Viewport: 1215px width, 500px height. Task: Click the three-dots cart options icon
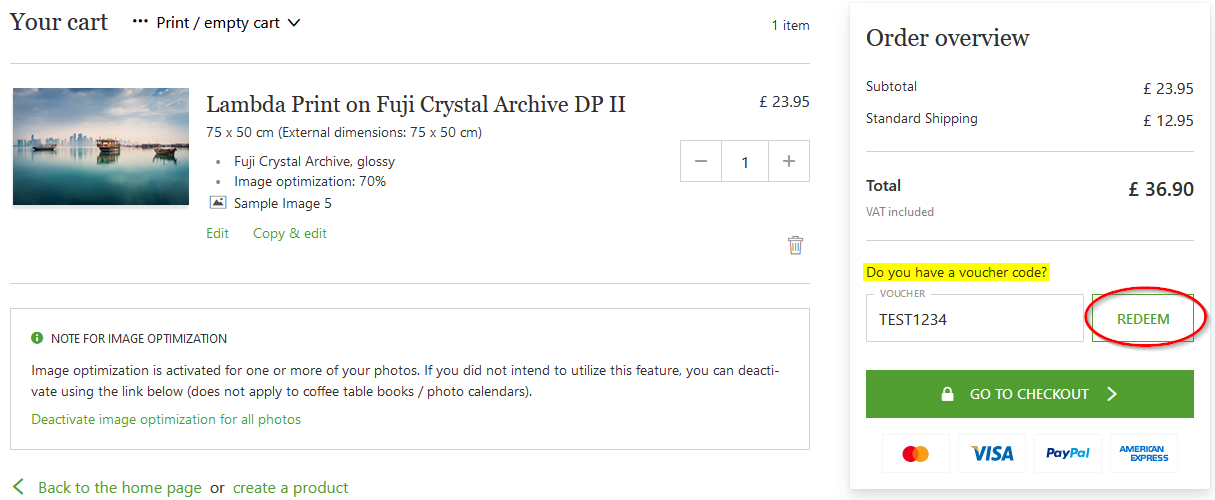(140, 22)
